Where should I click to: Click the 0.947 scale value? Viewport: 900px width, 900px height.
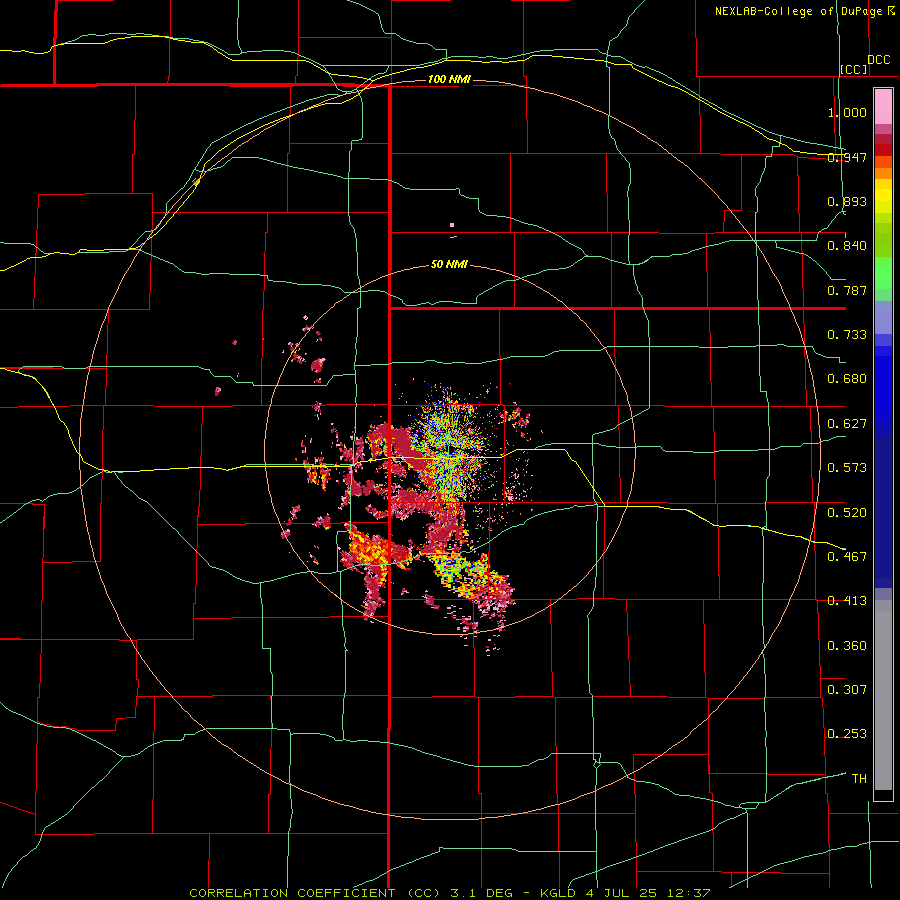tap(847, 157)
